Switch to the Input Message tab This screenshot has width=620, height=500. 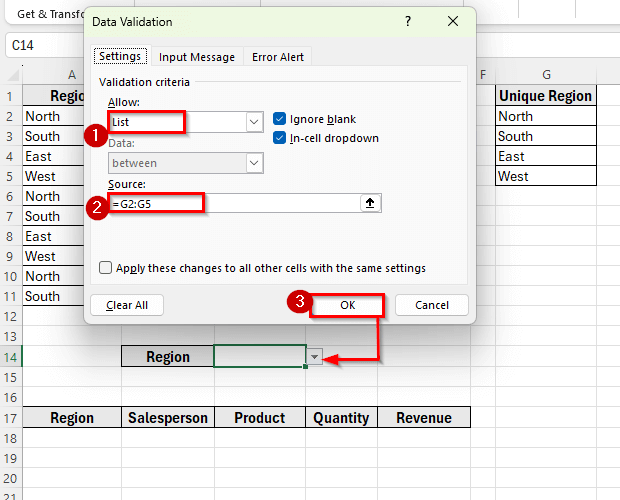point(197,57)
